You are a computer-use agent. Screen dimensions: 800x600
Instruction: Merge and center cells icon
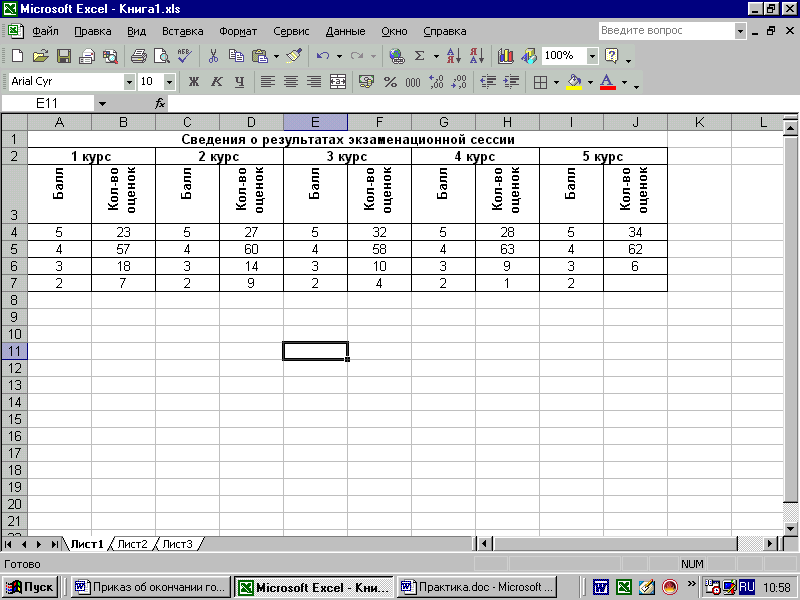coord(338,82)
